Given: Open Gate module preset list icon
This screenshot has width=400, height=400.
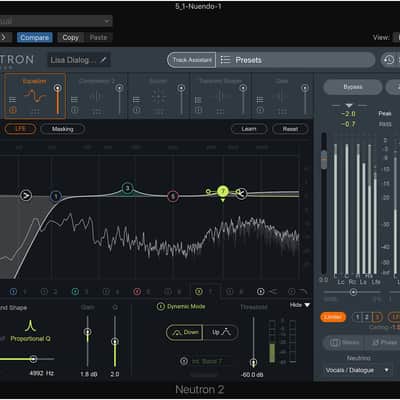Looking at the screenshot, I should pos(260,100).
